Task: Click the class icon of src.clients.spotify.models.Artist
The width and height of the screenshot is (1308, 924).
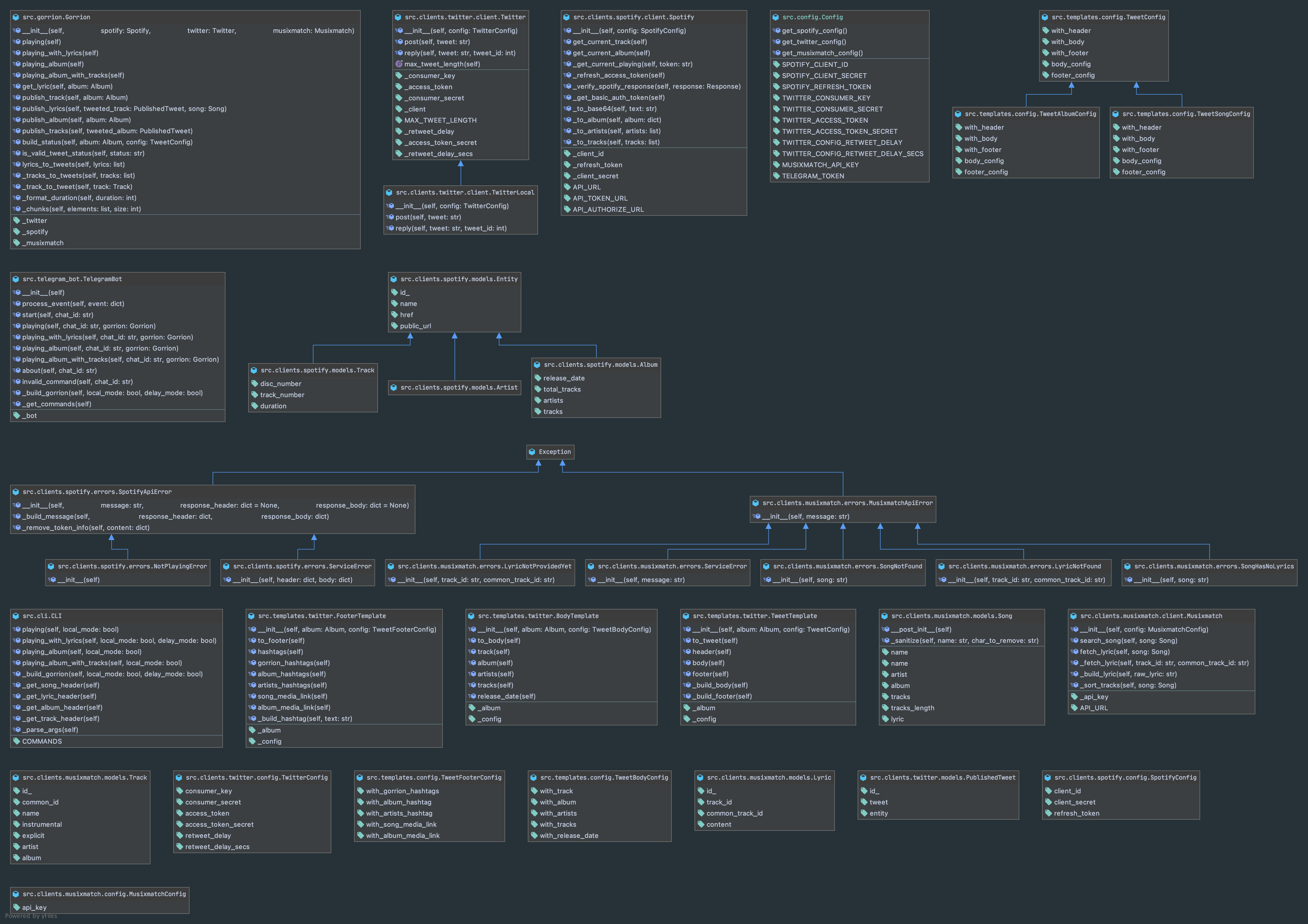Action: 394,387
